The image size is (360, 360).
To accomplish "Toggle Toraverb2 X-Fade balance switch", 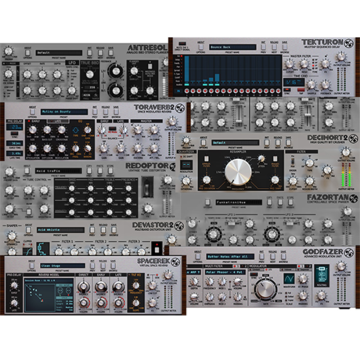I will click(x=113, y=129).
